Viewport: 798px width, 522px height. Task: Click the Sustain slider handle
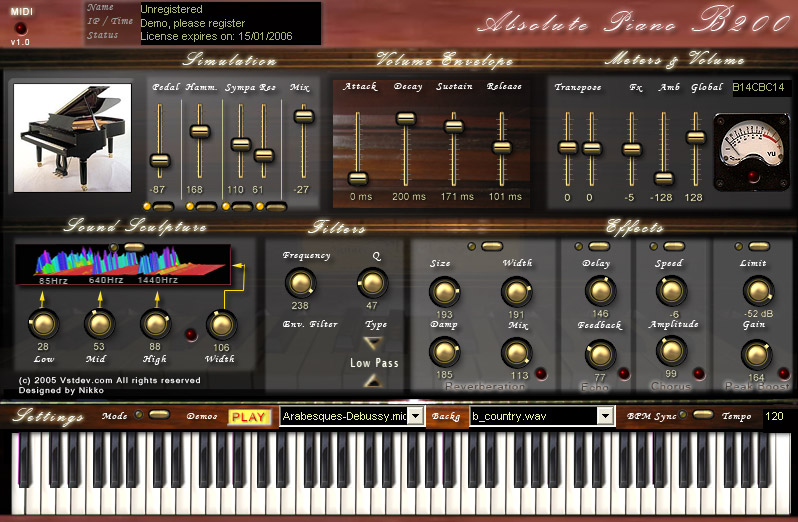pyautogui.click(x=453, y=126)
